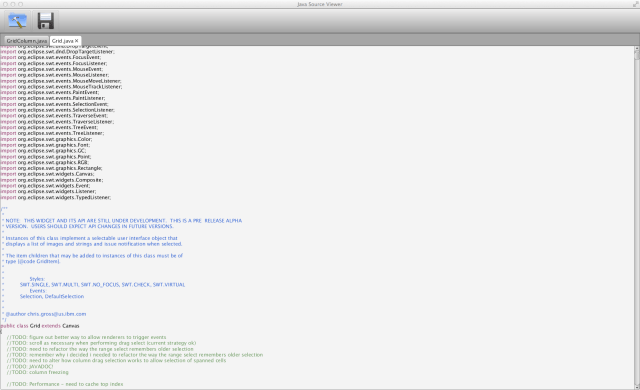Viewport: 640px width, 390px height.
Task: Minimize the Java Source Viewer window
Action: tap(13, 4)
